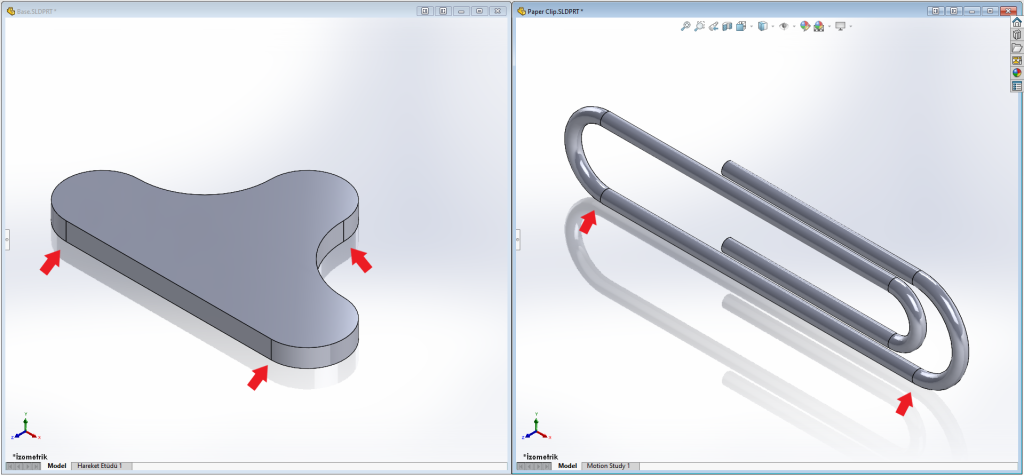Open the SolidWorks Resources home tab
The height and width of the screenshot is (476, 1024).
pyautogui.click(x=1017, y=22)
